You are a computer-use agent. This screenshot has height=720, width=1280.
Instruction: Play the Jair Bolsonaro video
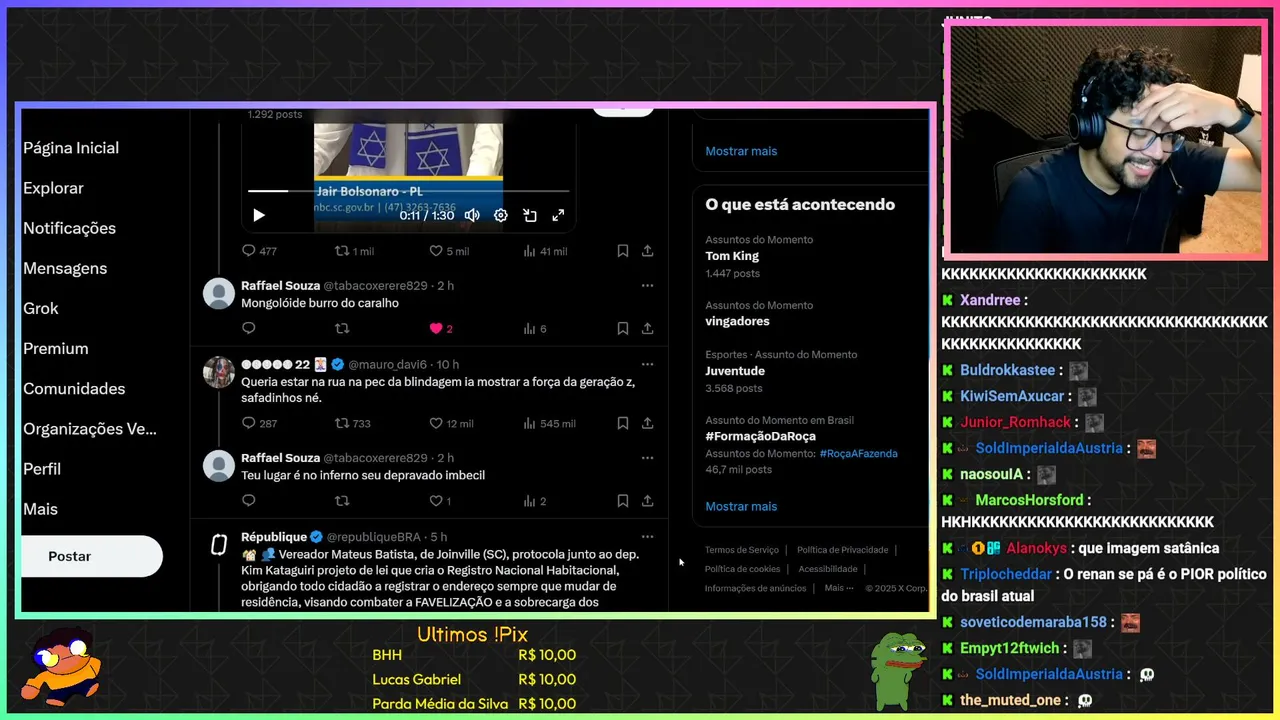(x=259, y=215)
